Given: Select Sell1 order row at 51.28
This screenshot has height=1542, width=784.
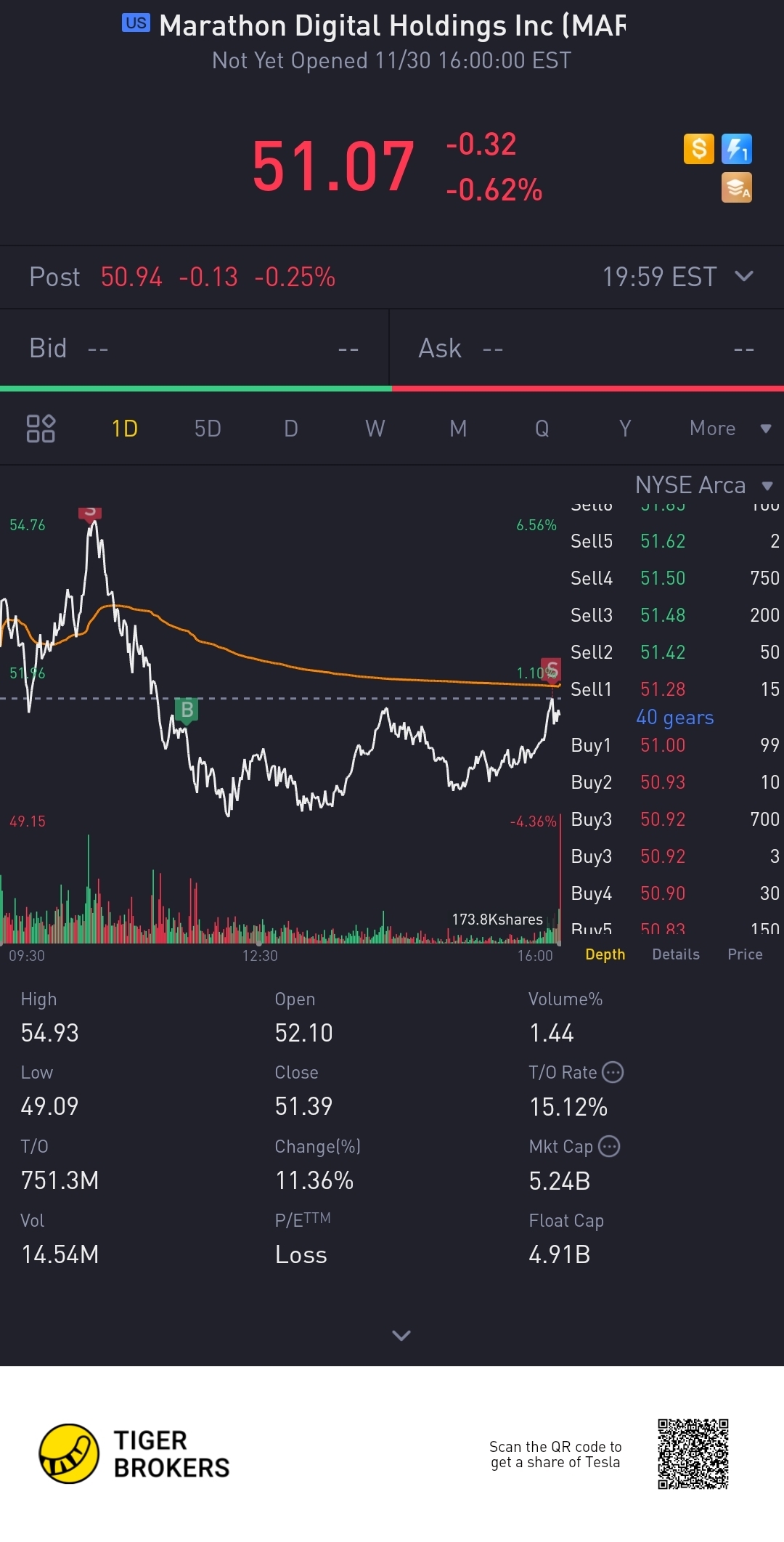Looking at the screenshot, I should tap(675, 689).
